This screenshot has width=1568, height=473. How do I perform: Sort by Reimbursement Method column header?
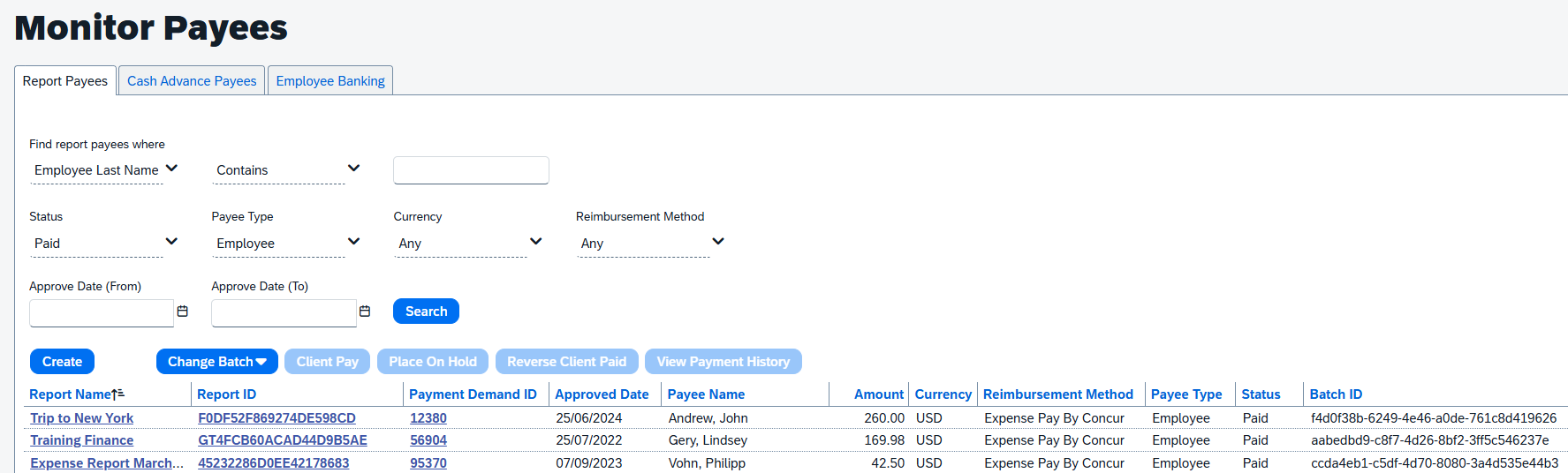[x=1058, y=394]
